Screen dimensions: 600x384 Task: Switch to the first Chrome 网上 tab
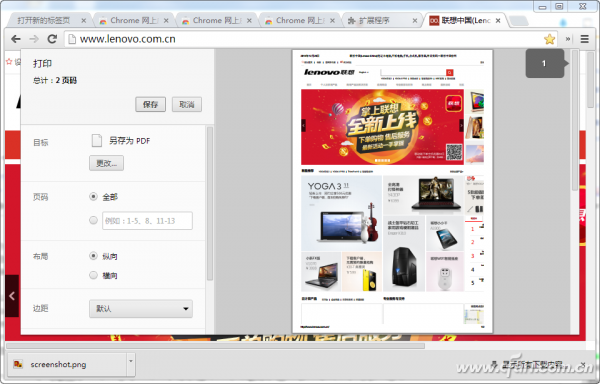tap(134, 21)
